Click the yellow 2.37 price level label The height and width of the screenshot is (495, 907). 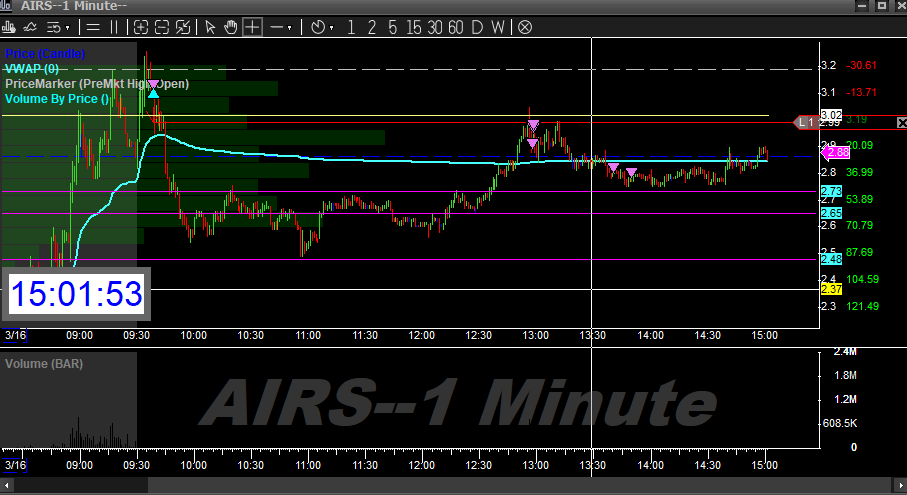pyautogui.click(x=831, y=289)
